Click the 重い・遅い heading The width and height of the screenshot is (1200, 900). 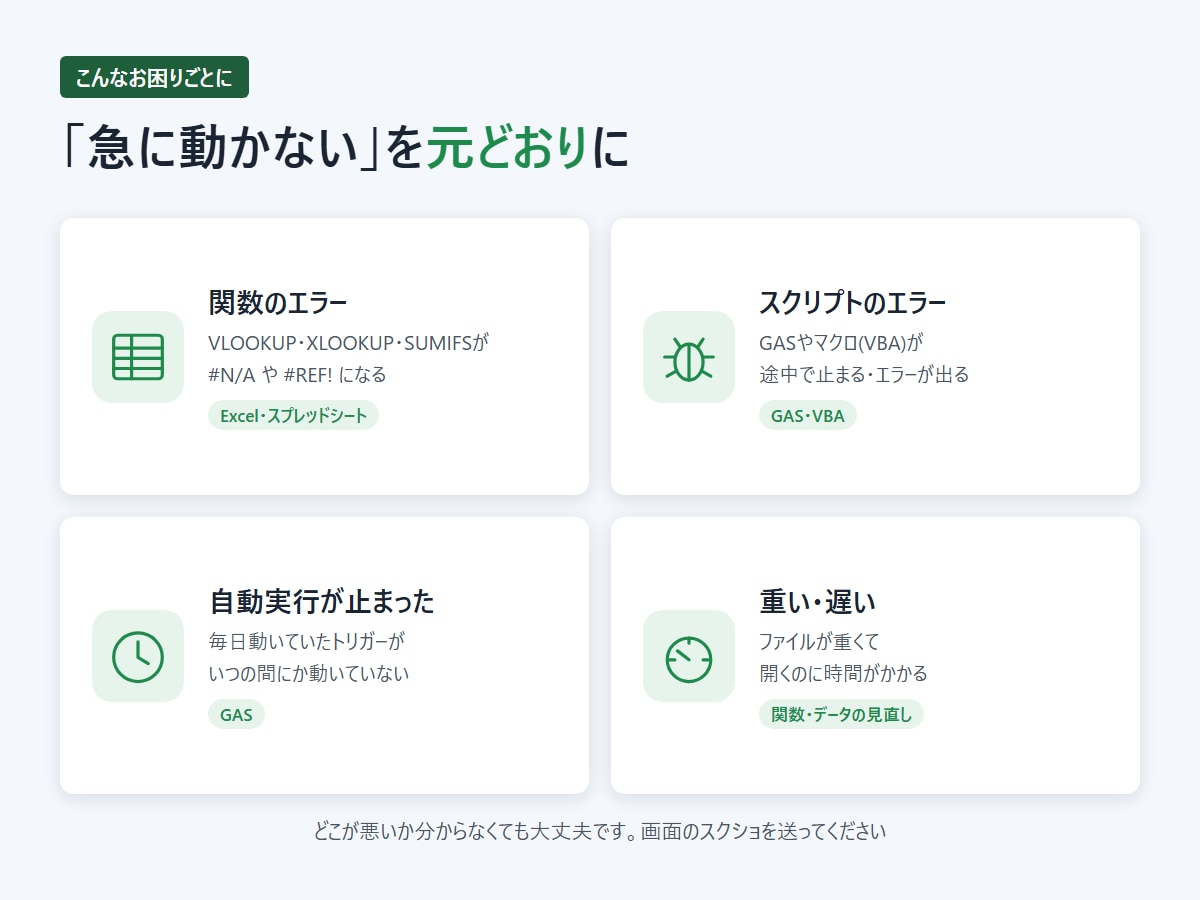[818, 602]
